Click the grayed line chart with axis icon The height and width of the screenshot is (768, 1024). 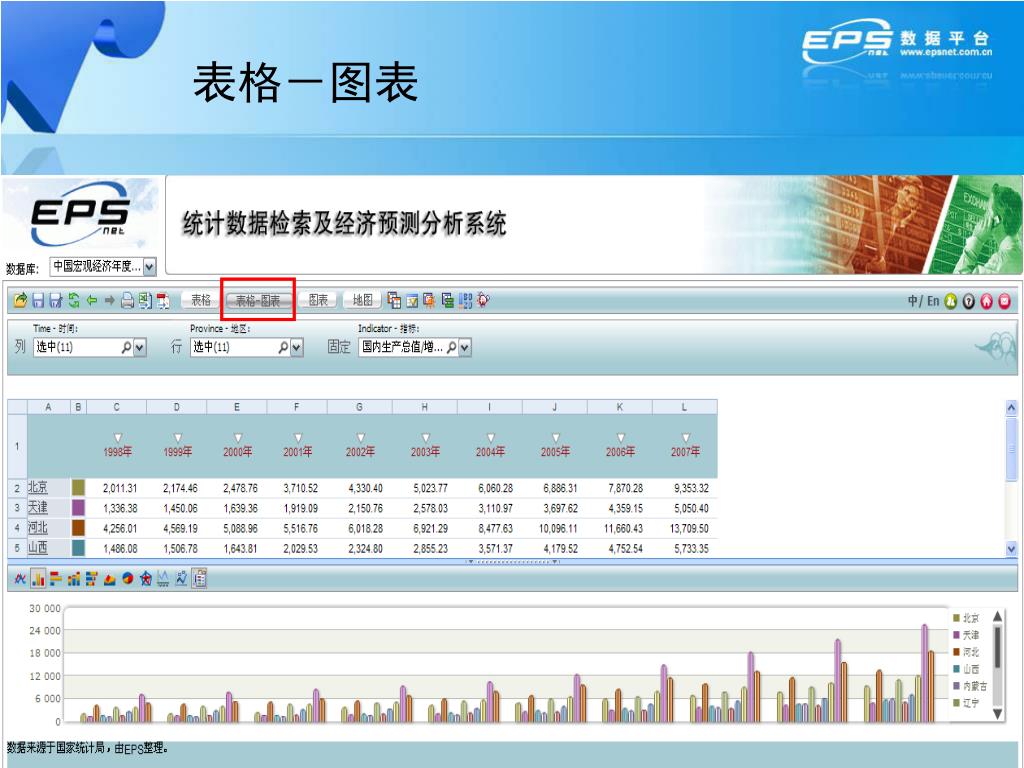coord(163,578)
